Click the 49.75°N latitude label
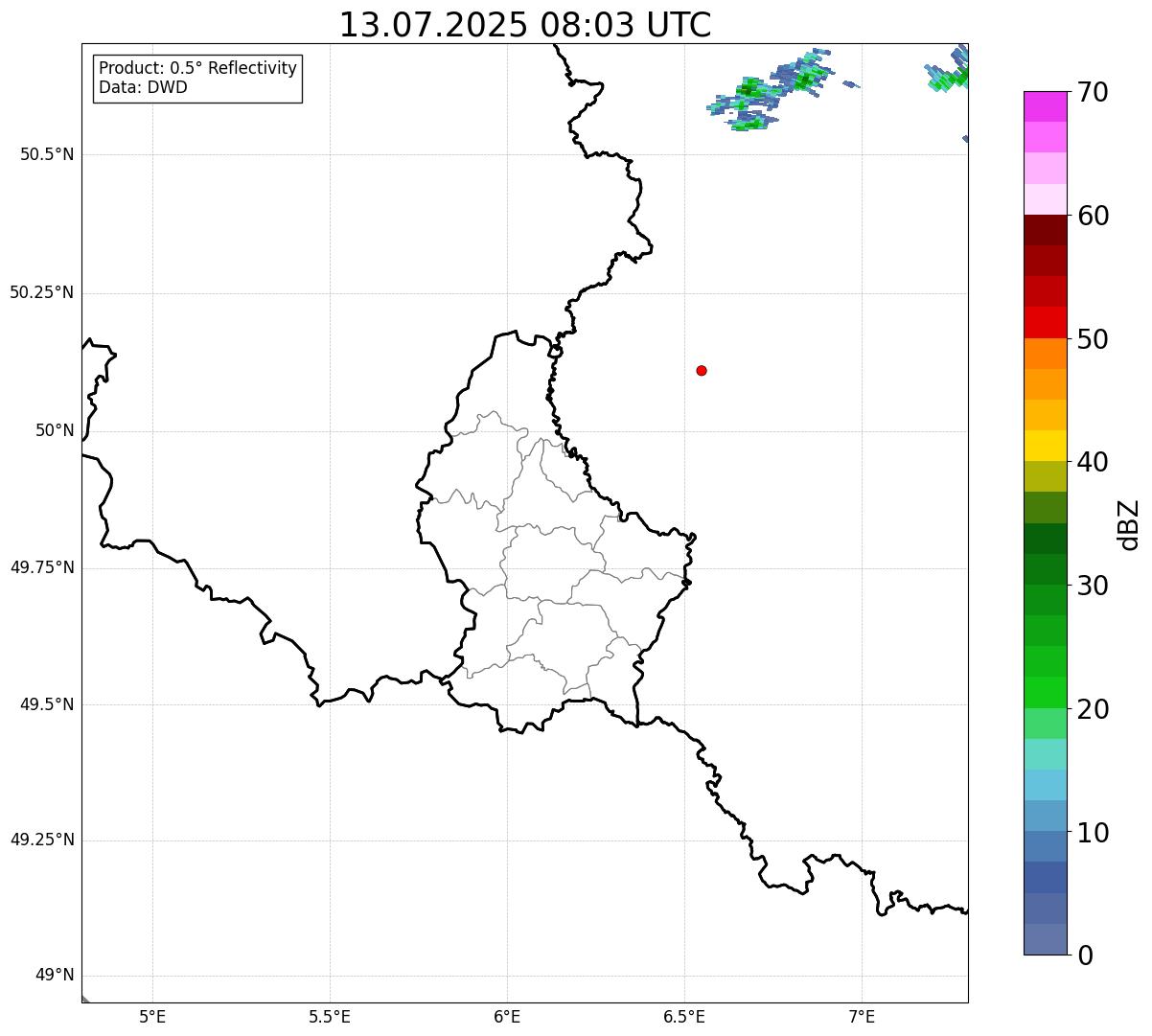The width and height of the screenshot is (1152, 1036). pyautogui.click(x=42, y=567)
